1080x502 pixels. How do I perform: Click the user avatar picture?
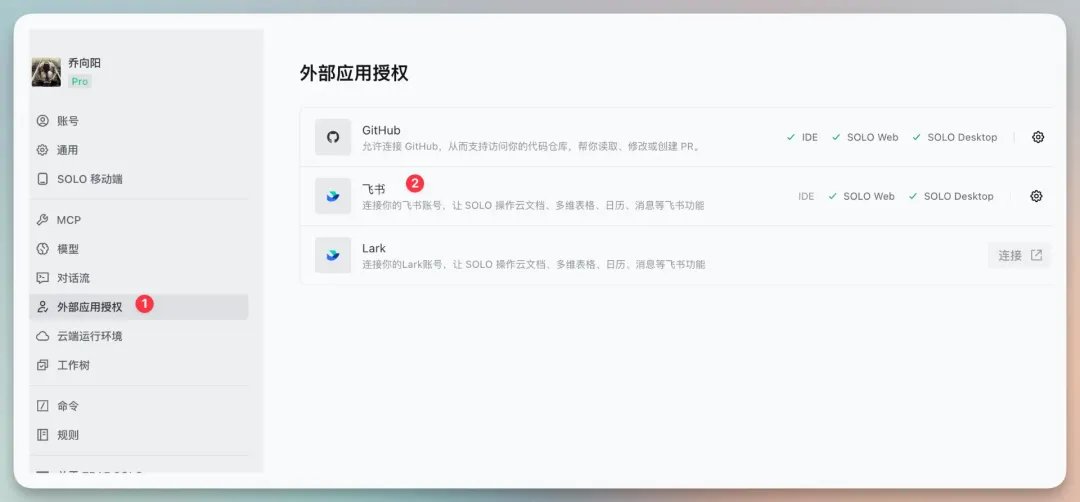tap(46, 72)
